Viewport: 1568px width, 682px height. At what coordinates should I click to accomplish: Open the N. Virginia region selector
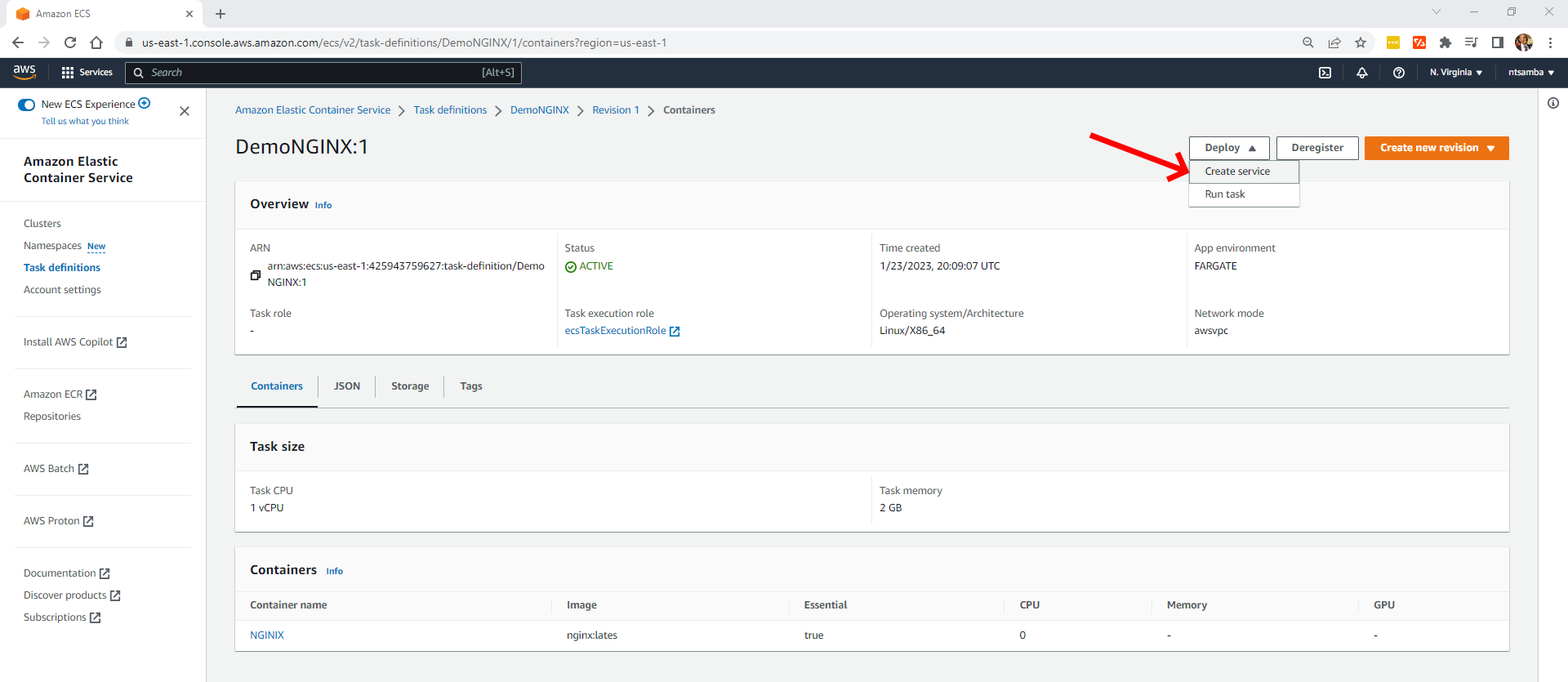click(x=1455, y=73)
